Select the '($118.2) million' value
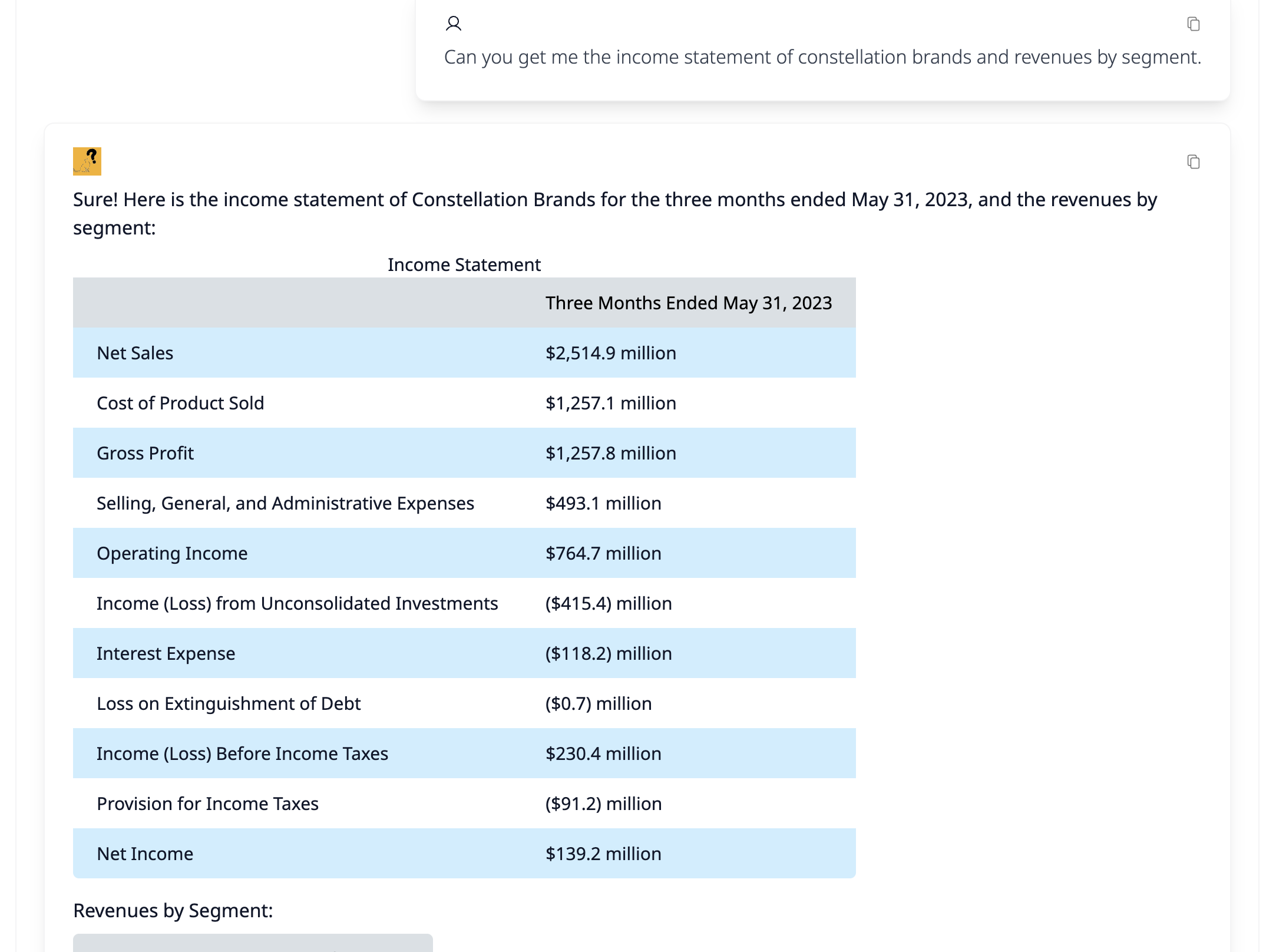This screenshot has width=1276, height=952. [x=609, y=653]
